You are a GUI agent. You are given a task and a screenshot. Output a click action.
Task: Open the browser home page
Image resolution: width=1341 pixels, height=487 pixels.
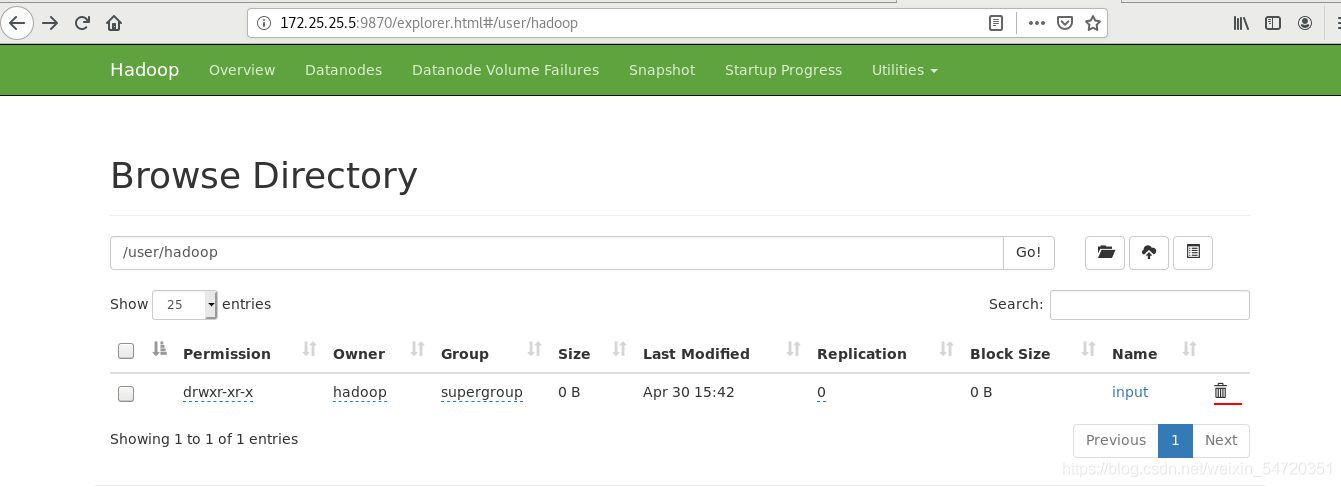pyautogui.click(x=114, y=22)
